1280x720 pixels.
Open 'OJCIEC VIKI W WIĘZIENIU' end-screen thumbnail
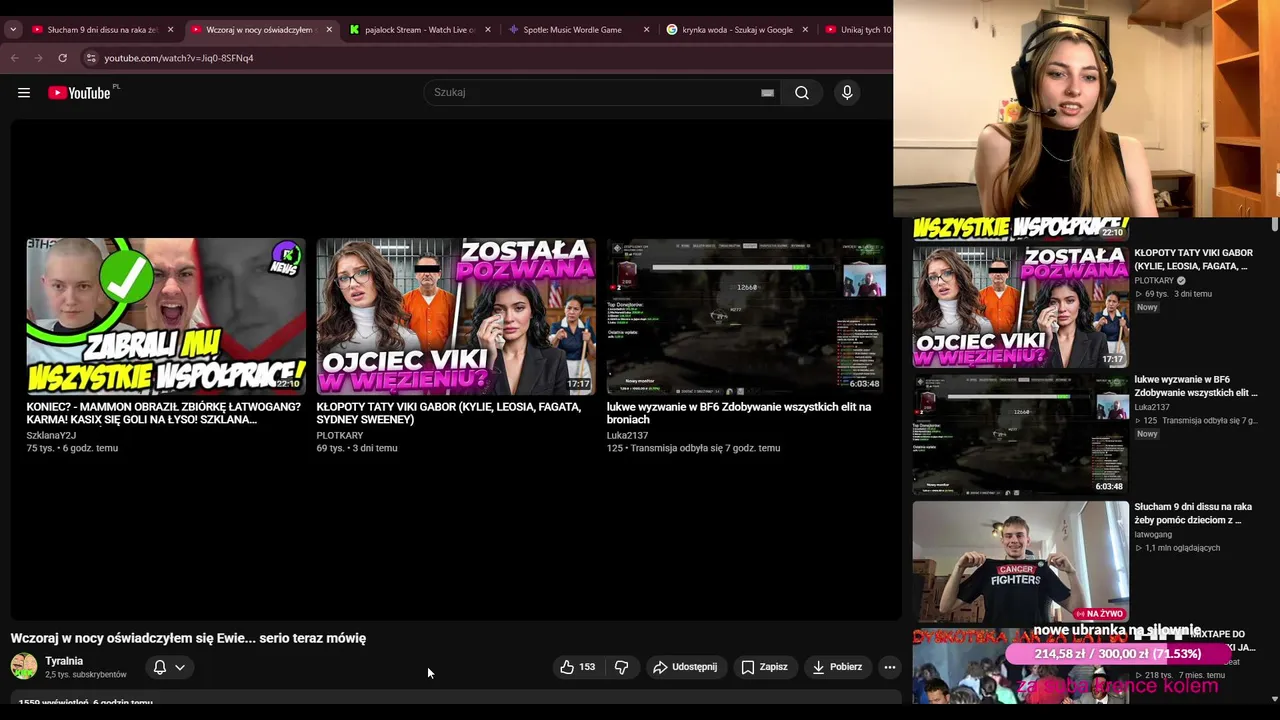point(456,316)
